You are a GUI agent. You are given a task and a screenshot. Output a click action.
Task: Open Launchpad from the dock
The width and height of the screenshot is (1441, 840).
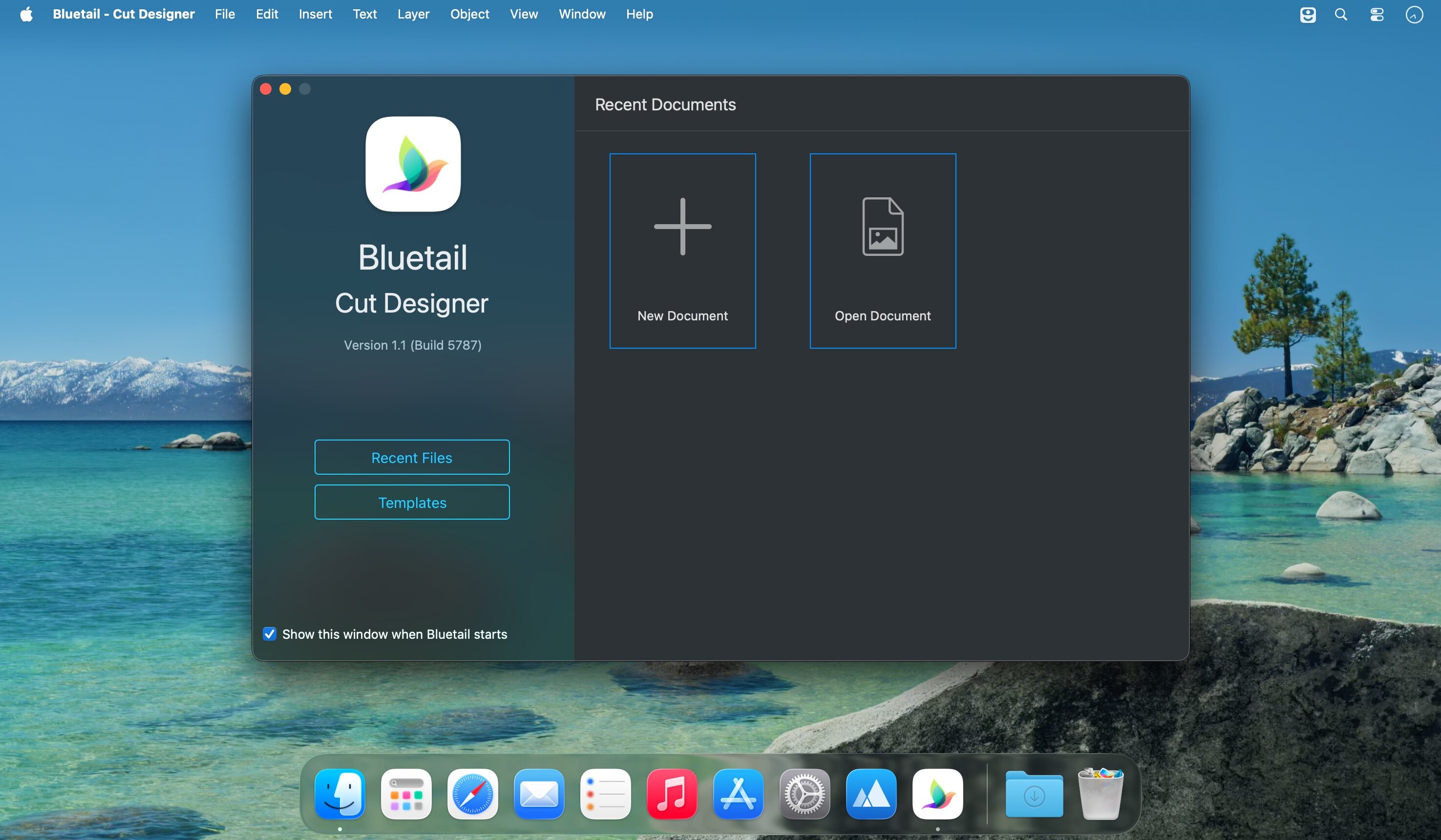click(x=406, y=794)
